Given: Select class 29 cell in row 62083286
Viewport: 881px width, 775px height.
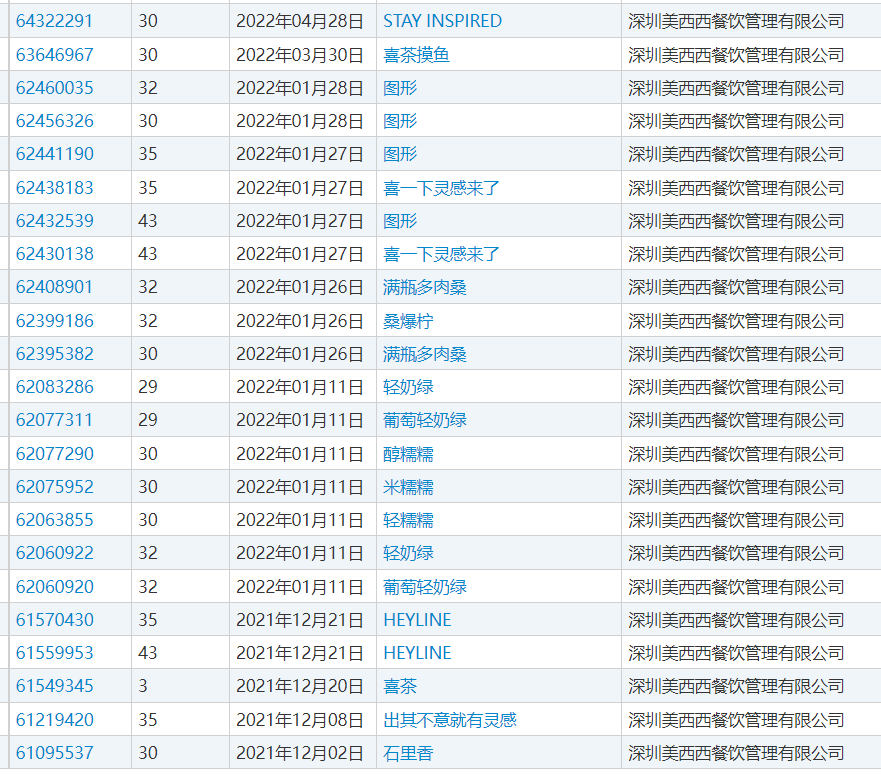Looking at the screenshot, I should click(180, 387).
